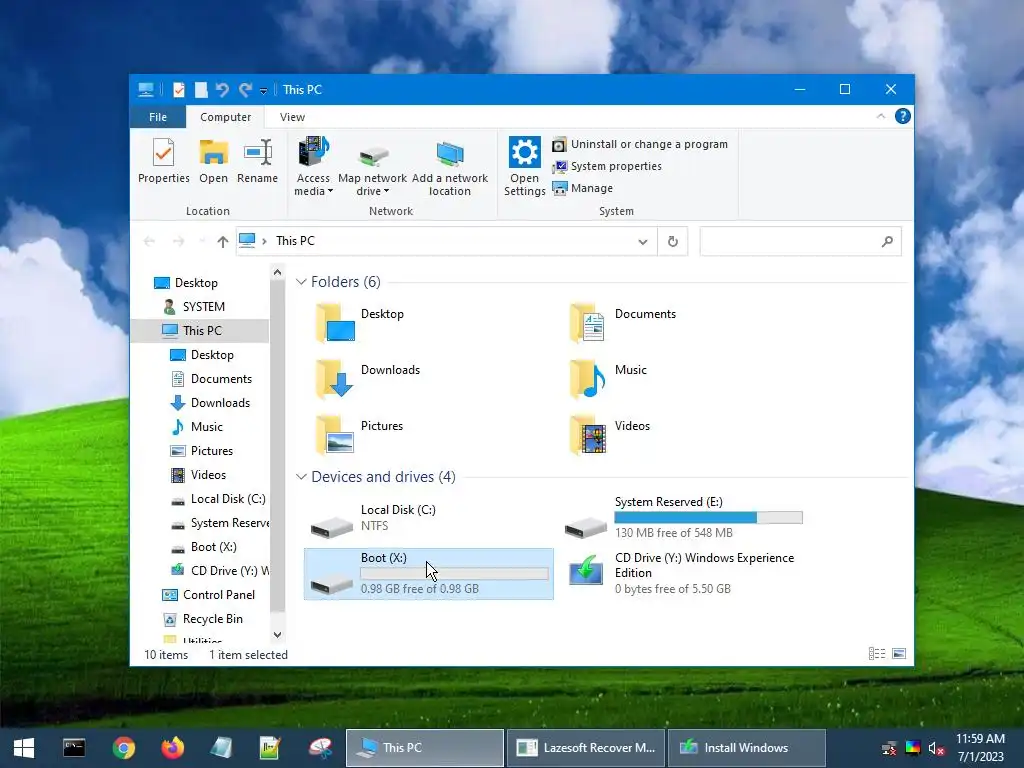Launch Google Chrome from the taskbar

[x=123, y=748]
